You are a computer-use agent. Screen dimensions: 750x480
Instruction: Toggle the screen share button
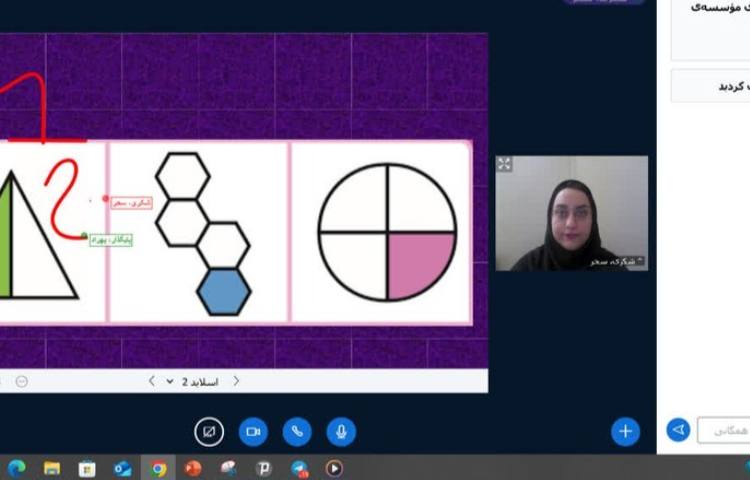[x=209, y=431]
